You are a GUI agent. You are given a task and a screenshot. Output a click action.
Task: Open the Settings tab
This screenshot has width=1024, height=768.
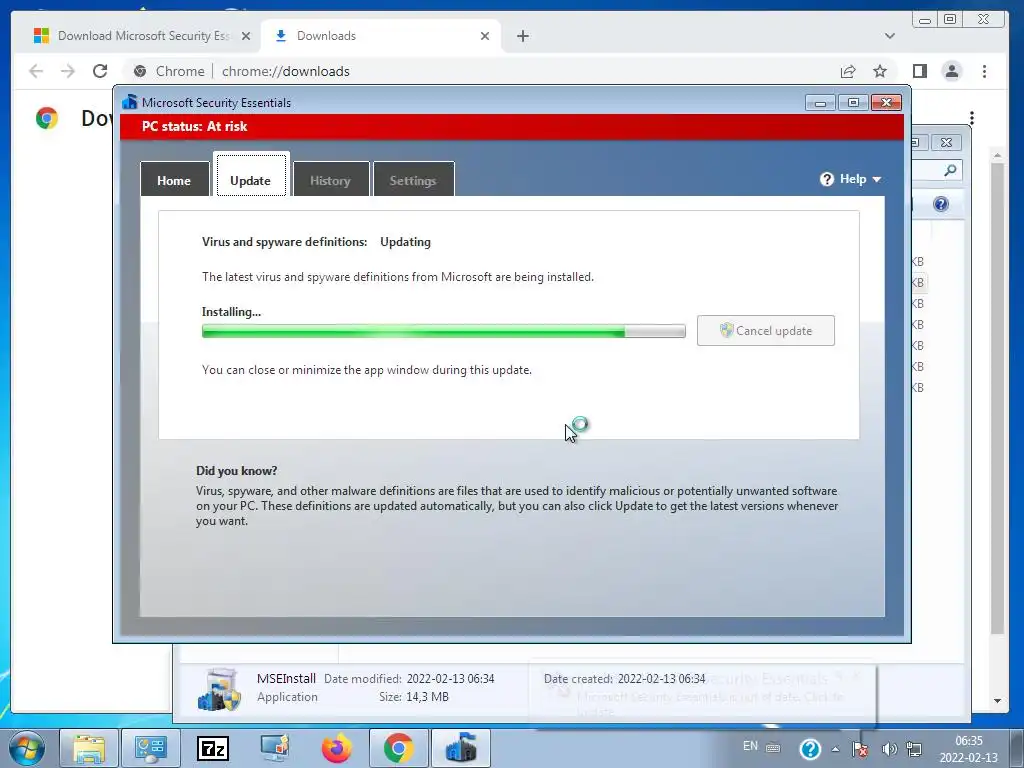[413, 180]
